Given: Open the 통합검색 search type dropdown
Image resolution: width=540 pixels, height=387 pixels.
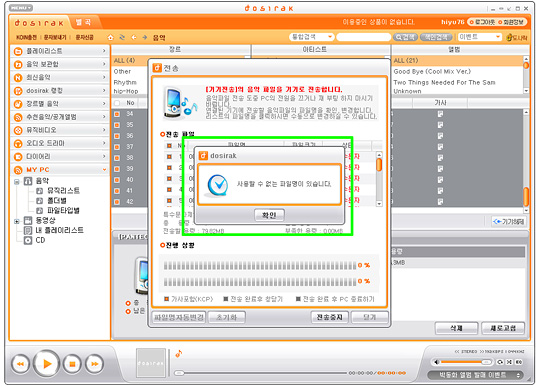Looking at the screenshot, I should coord(312,37).
